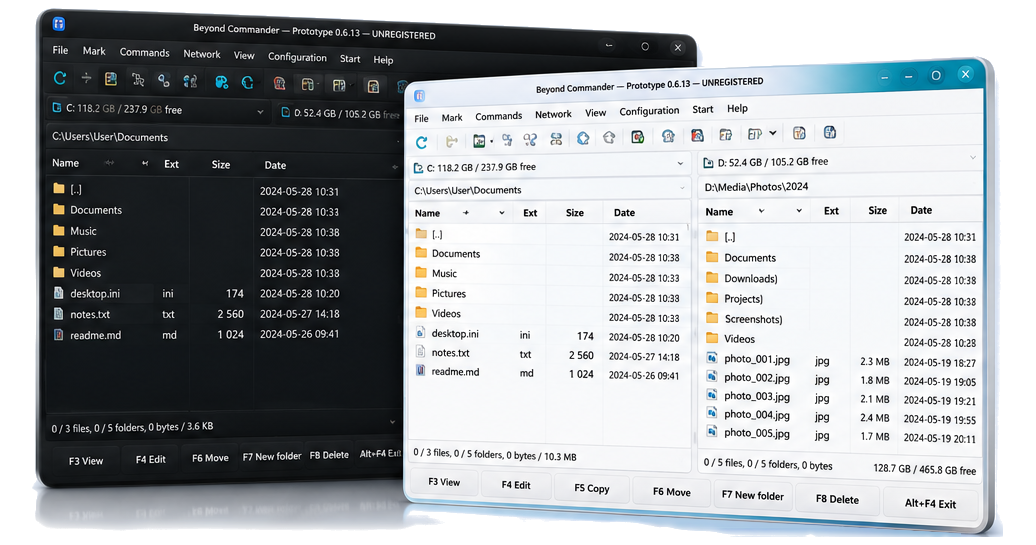The height and width of the screenshot is (545, 1036).
Task: Click the refresh icon in the light window toolbar
Action: coord(422,142)
